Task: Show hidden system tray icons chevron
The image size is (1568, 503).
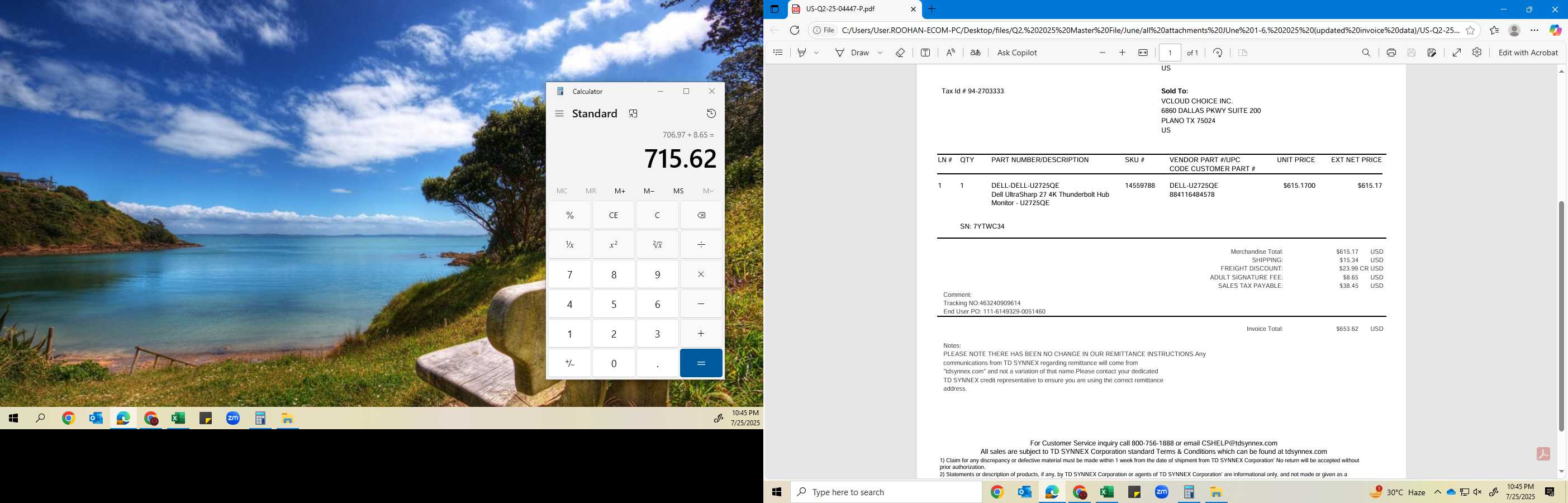Action: [1438, 492]
